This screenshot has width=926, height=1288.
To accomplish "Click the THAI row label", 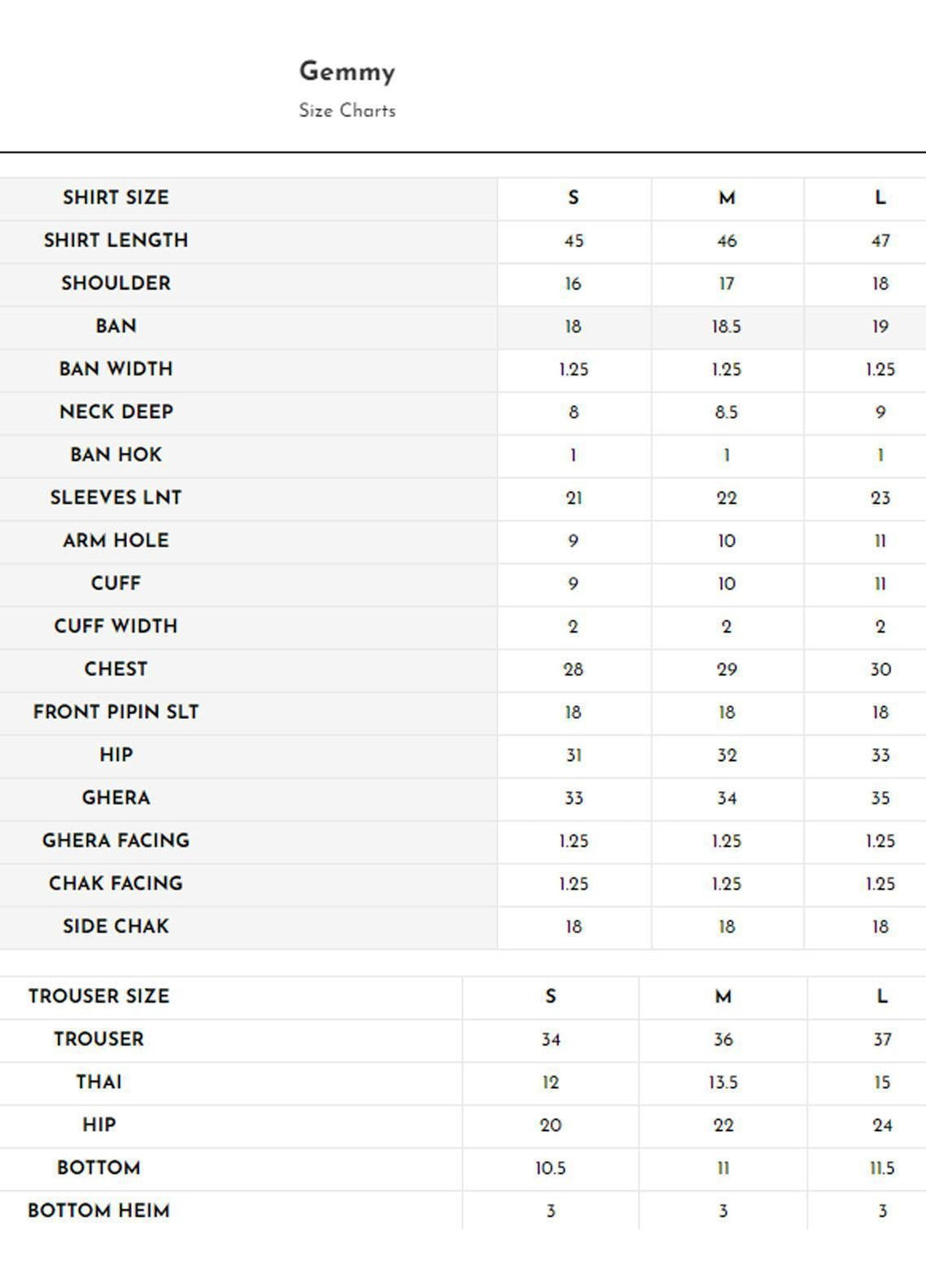I will point(99,1081).
